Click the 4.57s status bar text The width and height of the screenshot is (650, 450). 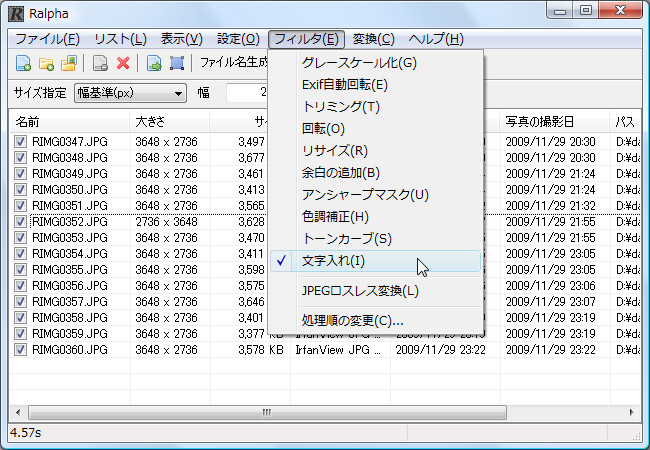pyautogui.click(x=26, y=433)
